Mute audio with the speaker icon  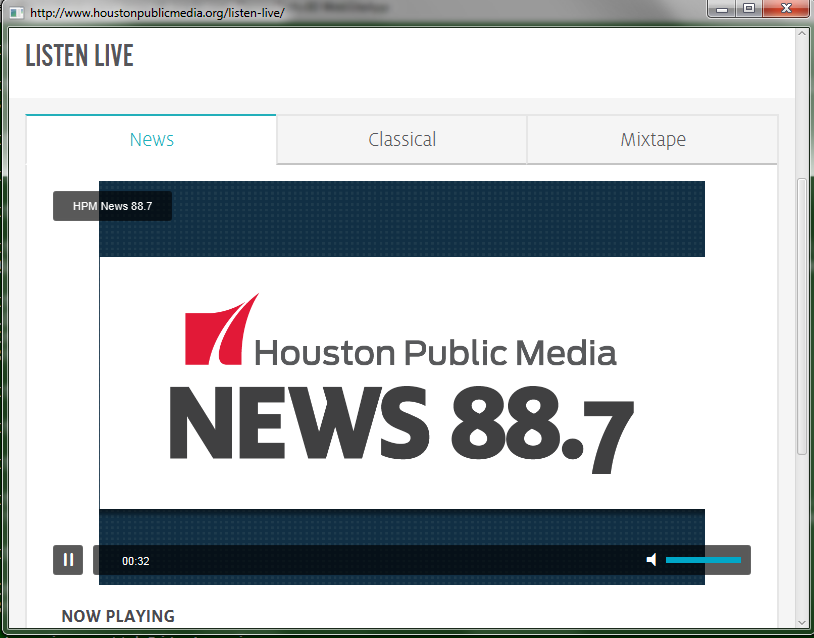tap(652, 560)
